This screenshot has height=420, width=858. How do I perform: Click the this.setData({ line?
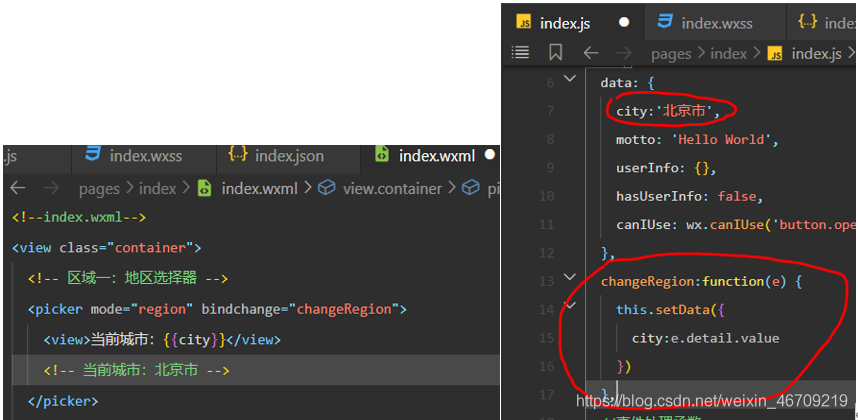coord(670,310)
